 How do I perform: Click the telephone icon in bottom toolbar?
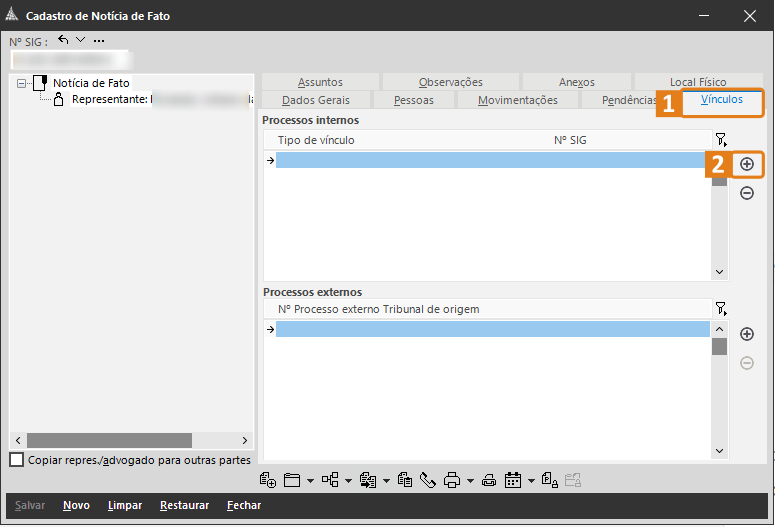428,480
